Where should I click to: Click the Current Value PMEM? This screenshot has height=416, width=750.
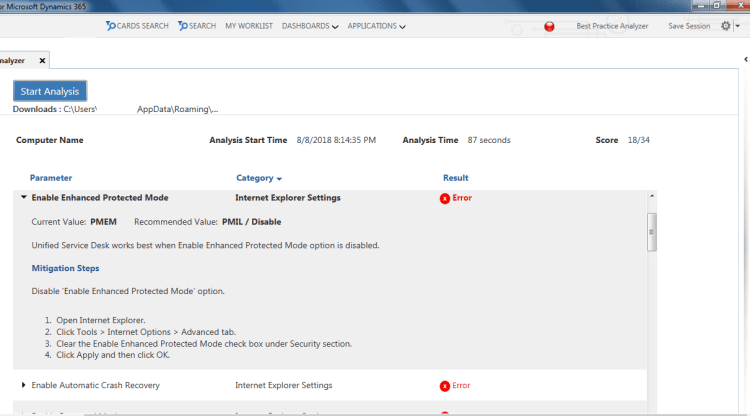click(103, 222)
